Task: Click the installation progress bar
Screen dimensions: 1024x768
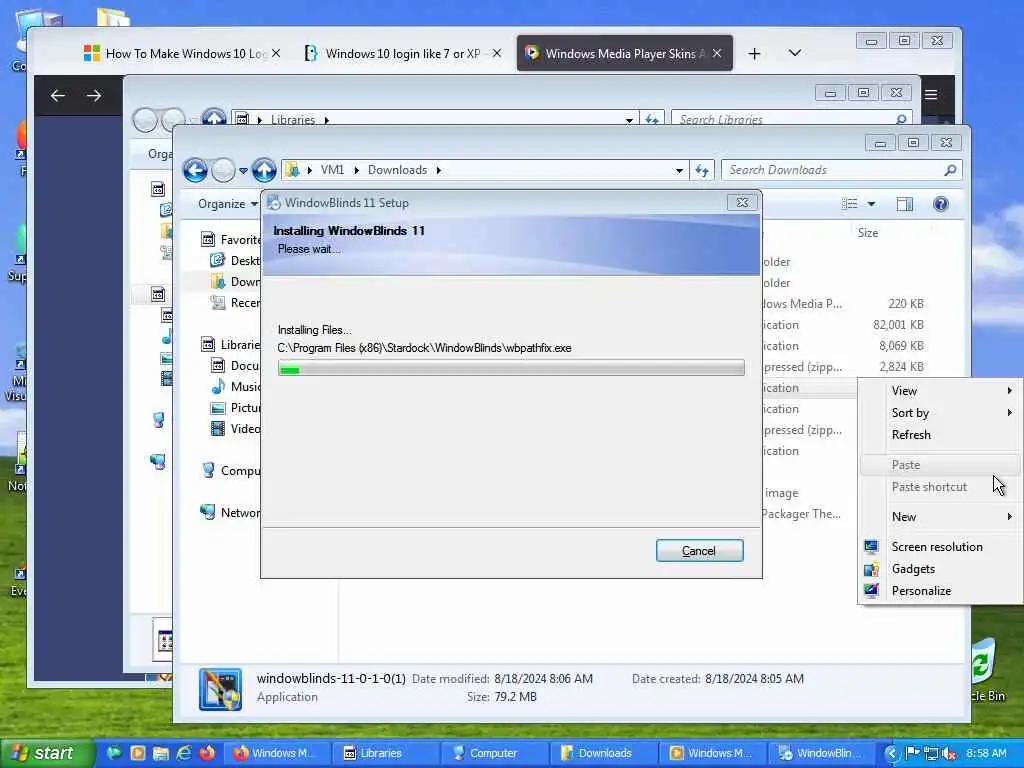Action: (x=511, y=368)
